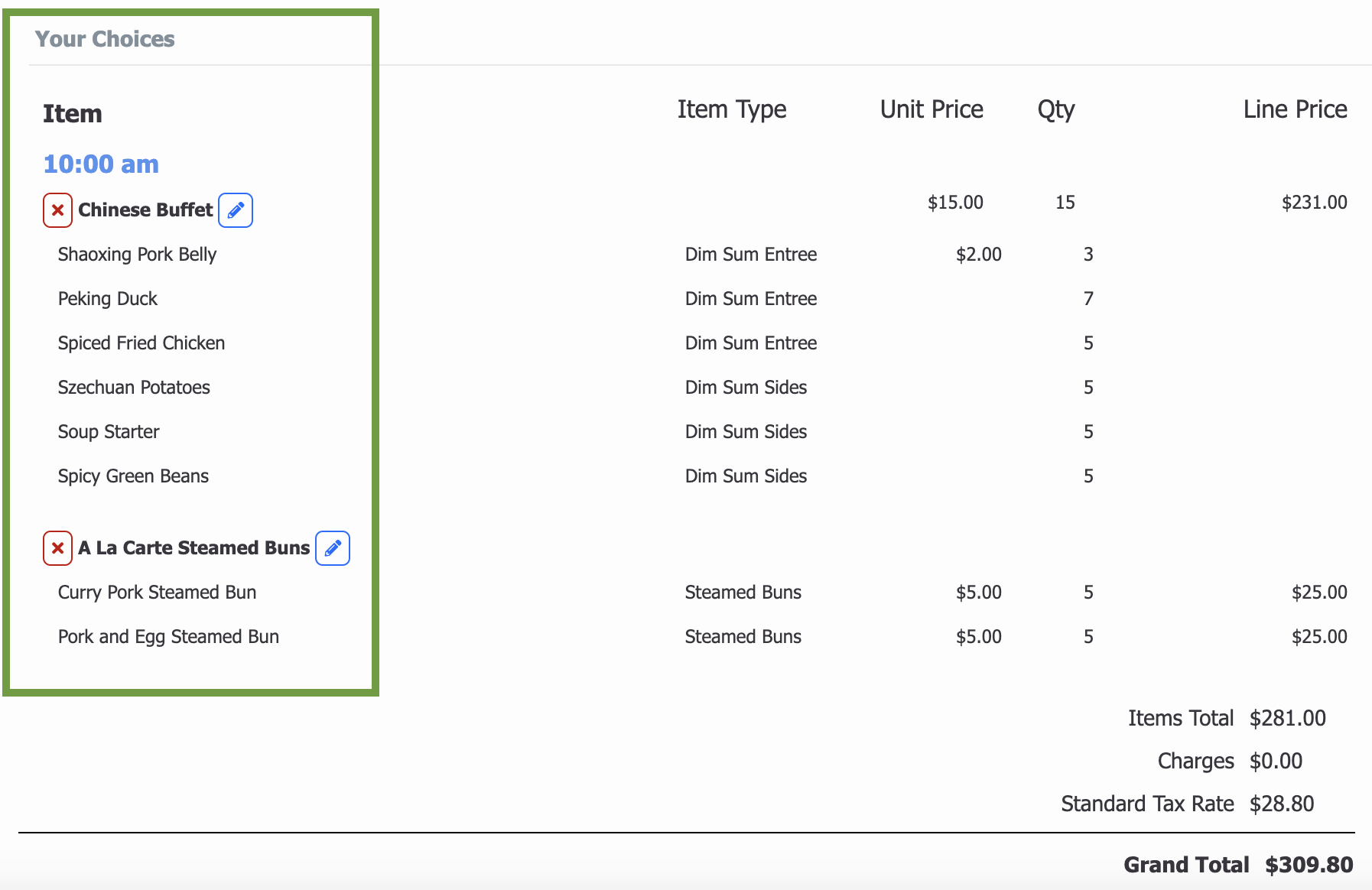1372x890 pixels.
Task: Select Spicy Green Beans item
Action: pyautogui.click(x=133, y=476)
